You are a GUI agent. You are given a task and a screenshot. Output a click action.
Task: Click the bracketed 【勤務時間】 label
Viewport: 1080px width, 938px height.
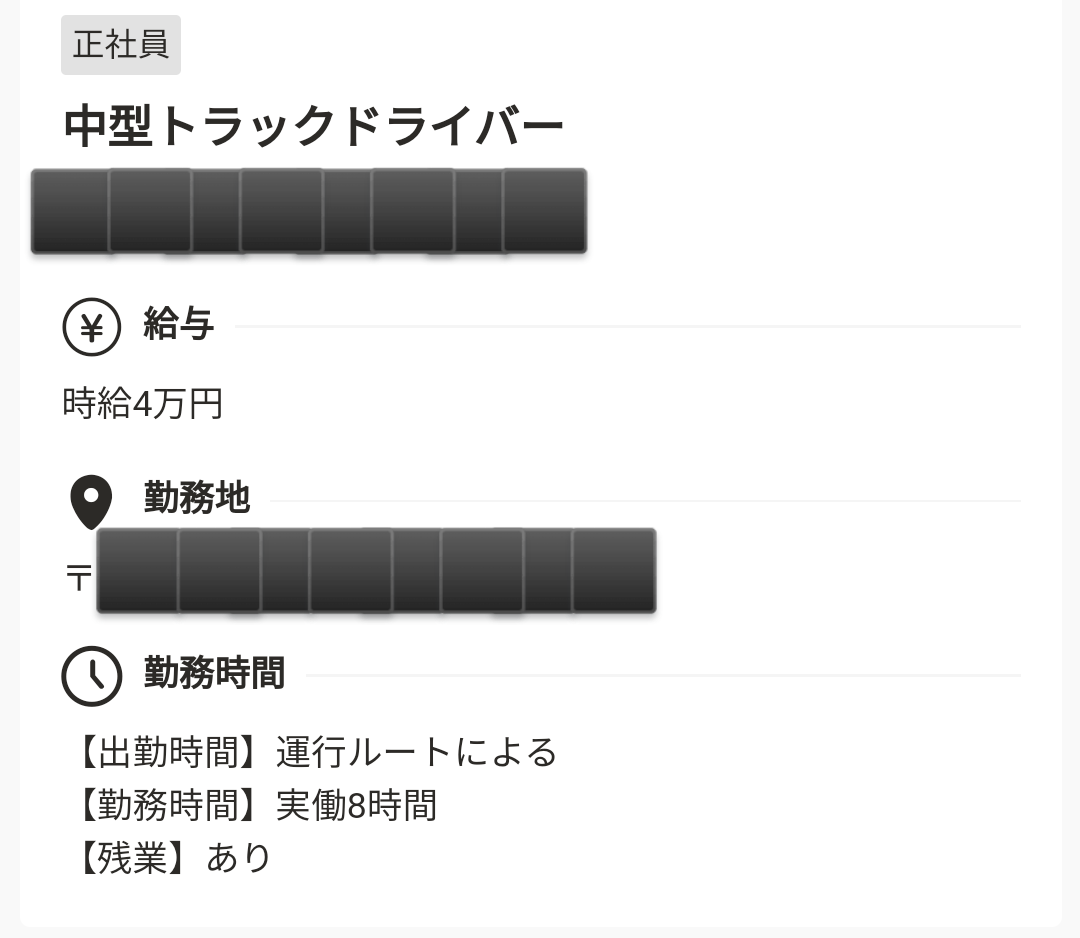tap(168, 805)
